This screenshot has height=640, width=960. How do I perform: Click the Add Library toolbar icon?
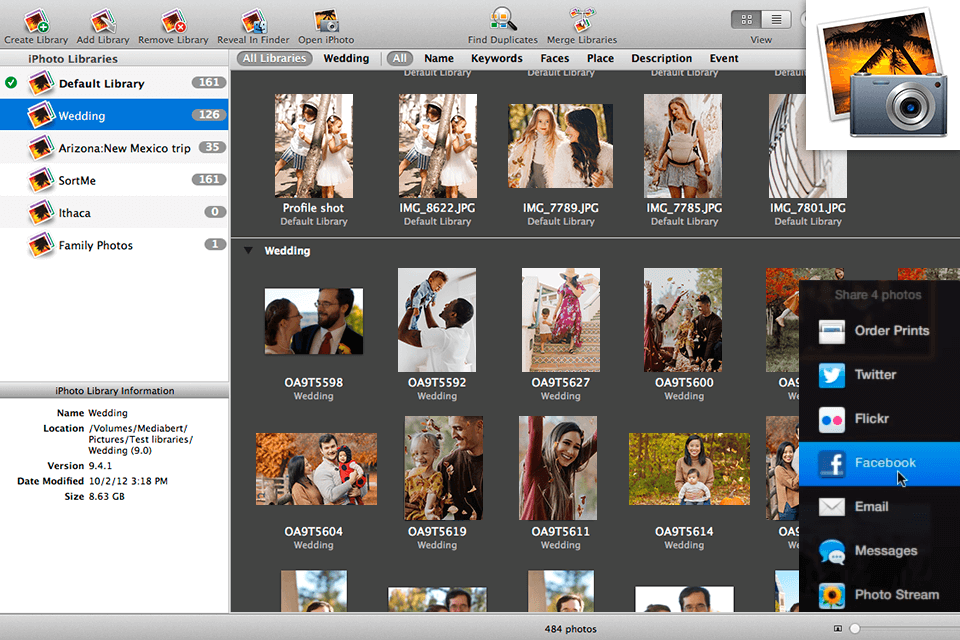tap(103, 21)
